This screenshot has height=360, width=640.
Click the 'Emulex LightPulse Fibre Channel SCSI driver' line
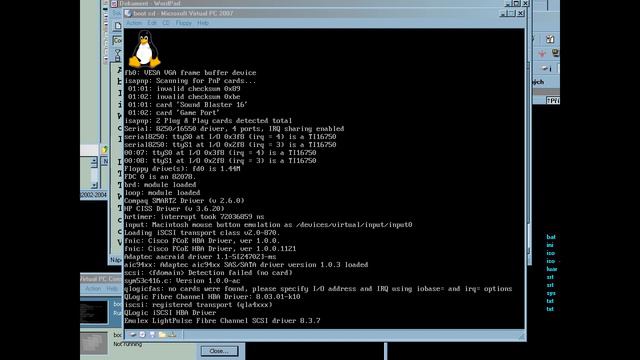coord(222,321)
